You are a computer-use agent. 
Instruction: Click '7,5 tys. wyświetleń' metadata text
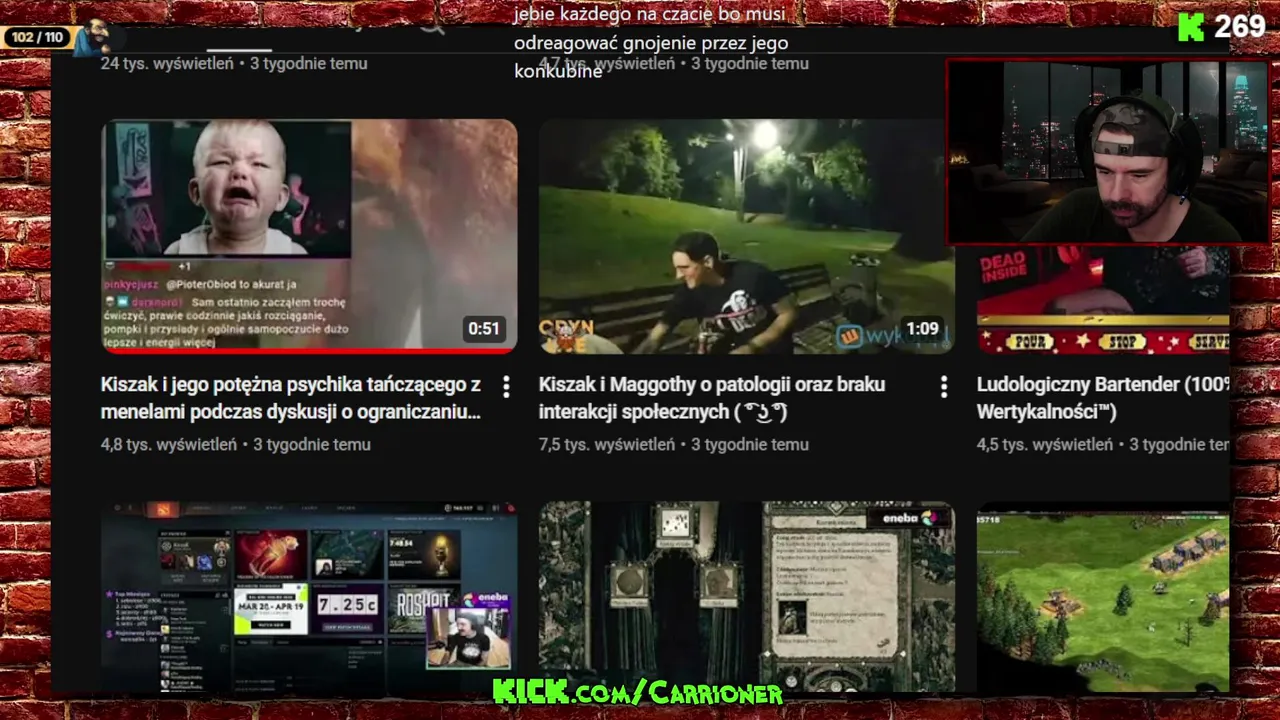607,445
